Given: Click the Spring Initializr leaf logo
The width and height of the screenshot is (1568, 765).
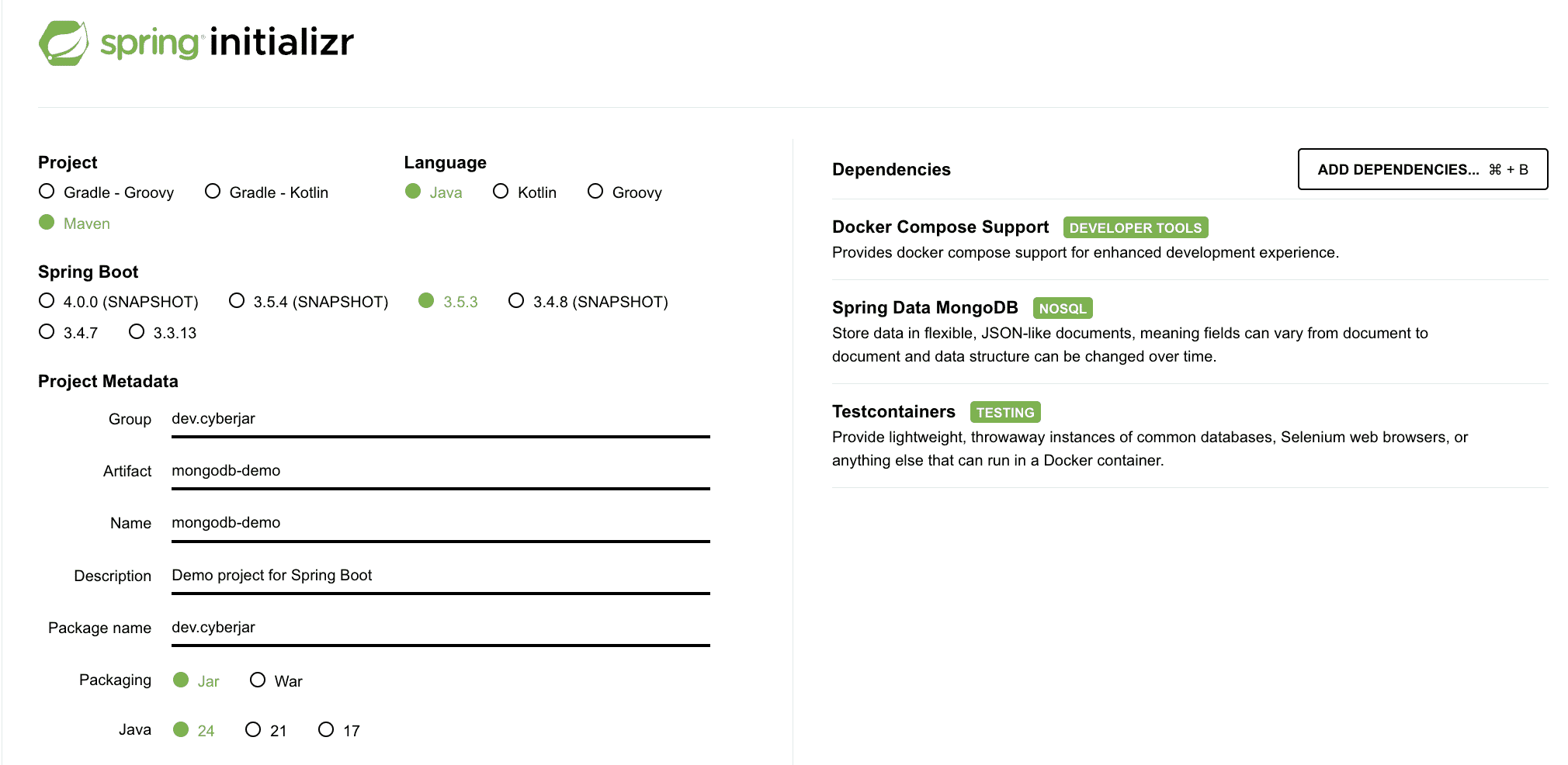Looking at the screenshot, I should click(63, 43).
